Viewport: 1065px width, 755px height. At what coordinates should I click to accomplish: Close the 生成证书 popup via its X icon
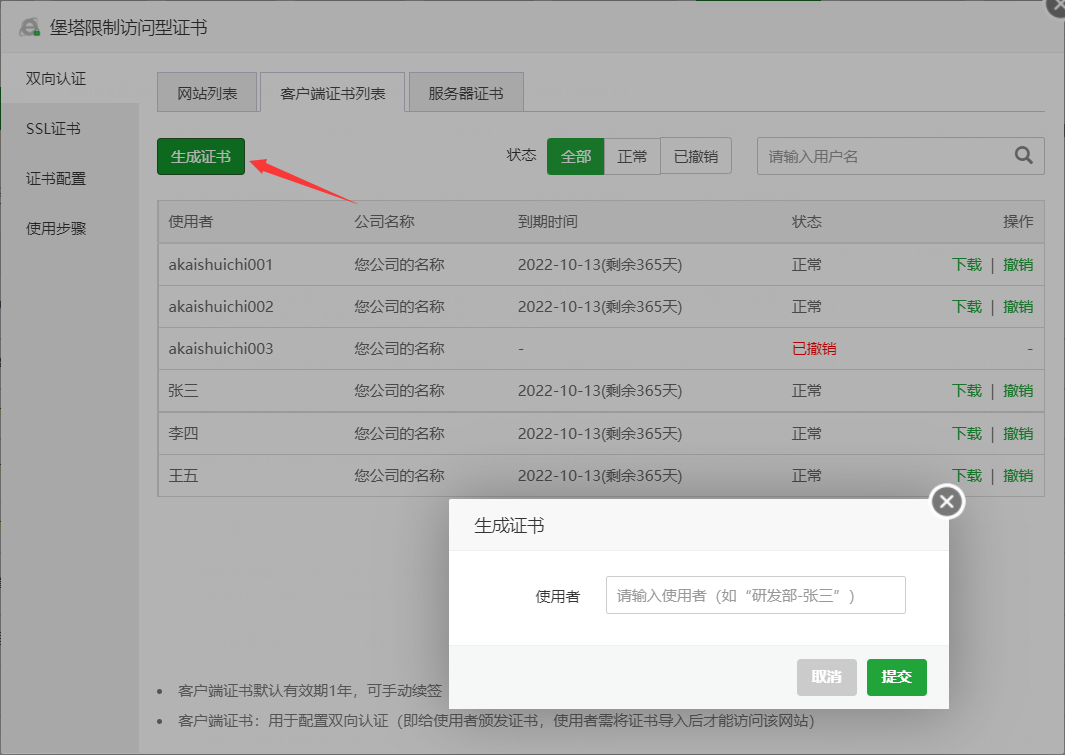(x=946, y=501)
